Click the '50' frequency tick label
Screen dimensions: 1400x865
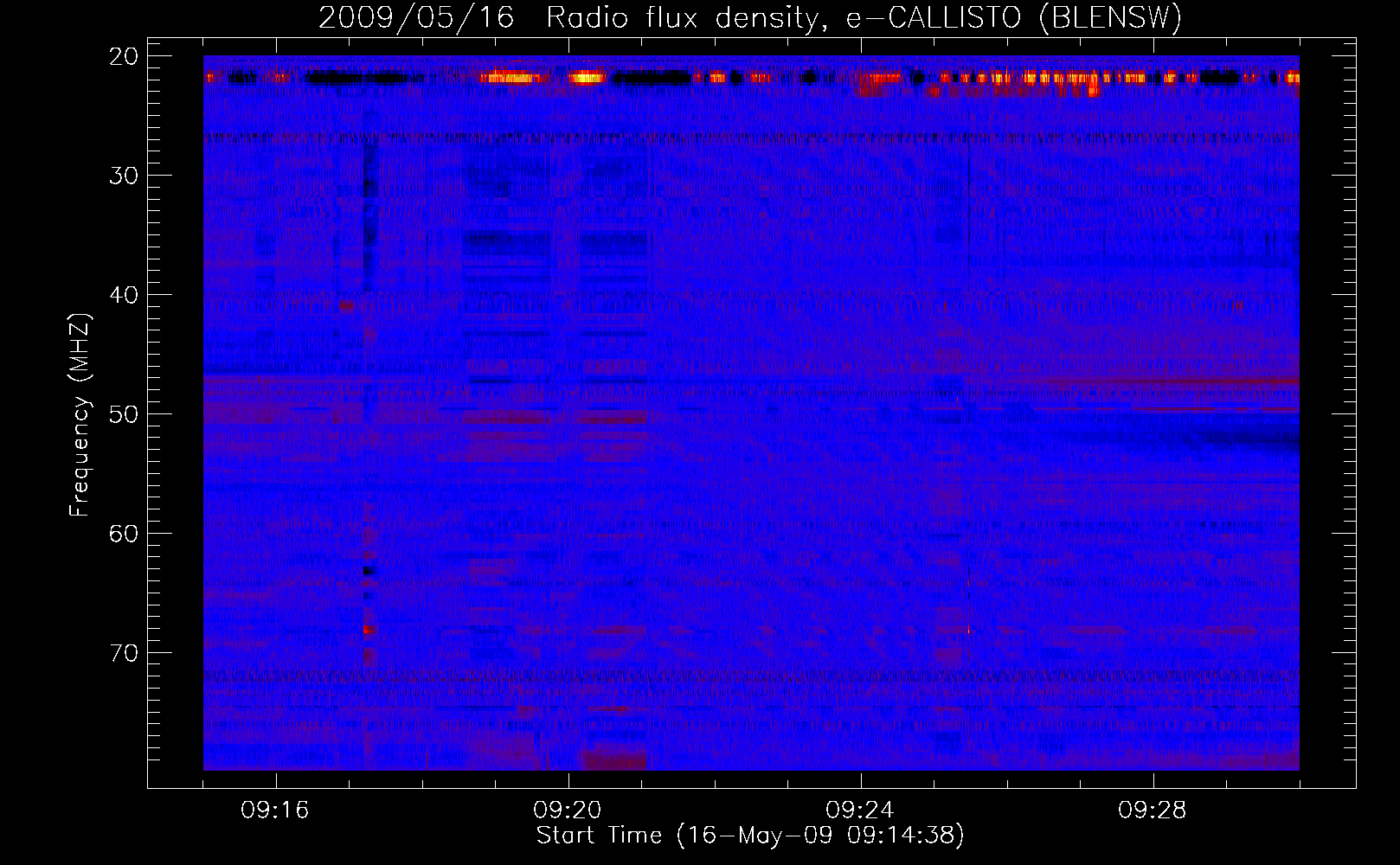(125, 414)
